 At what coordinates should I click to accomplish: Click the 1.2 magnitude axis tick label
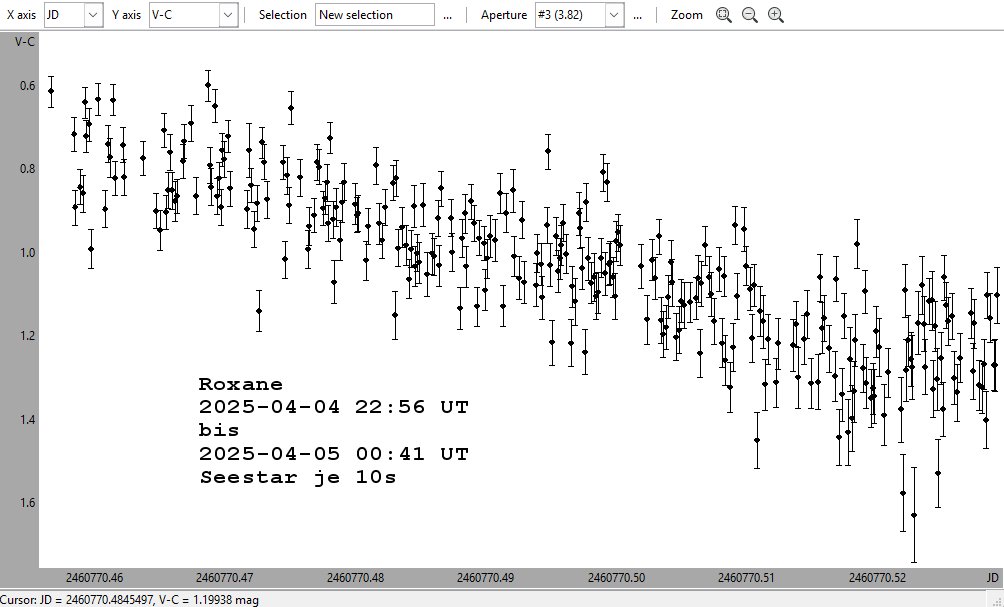pos(28,336)
